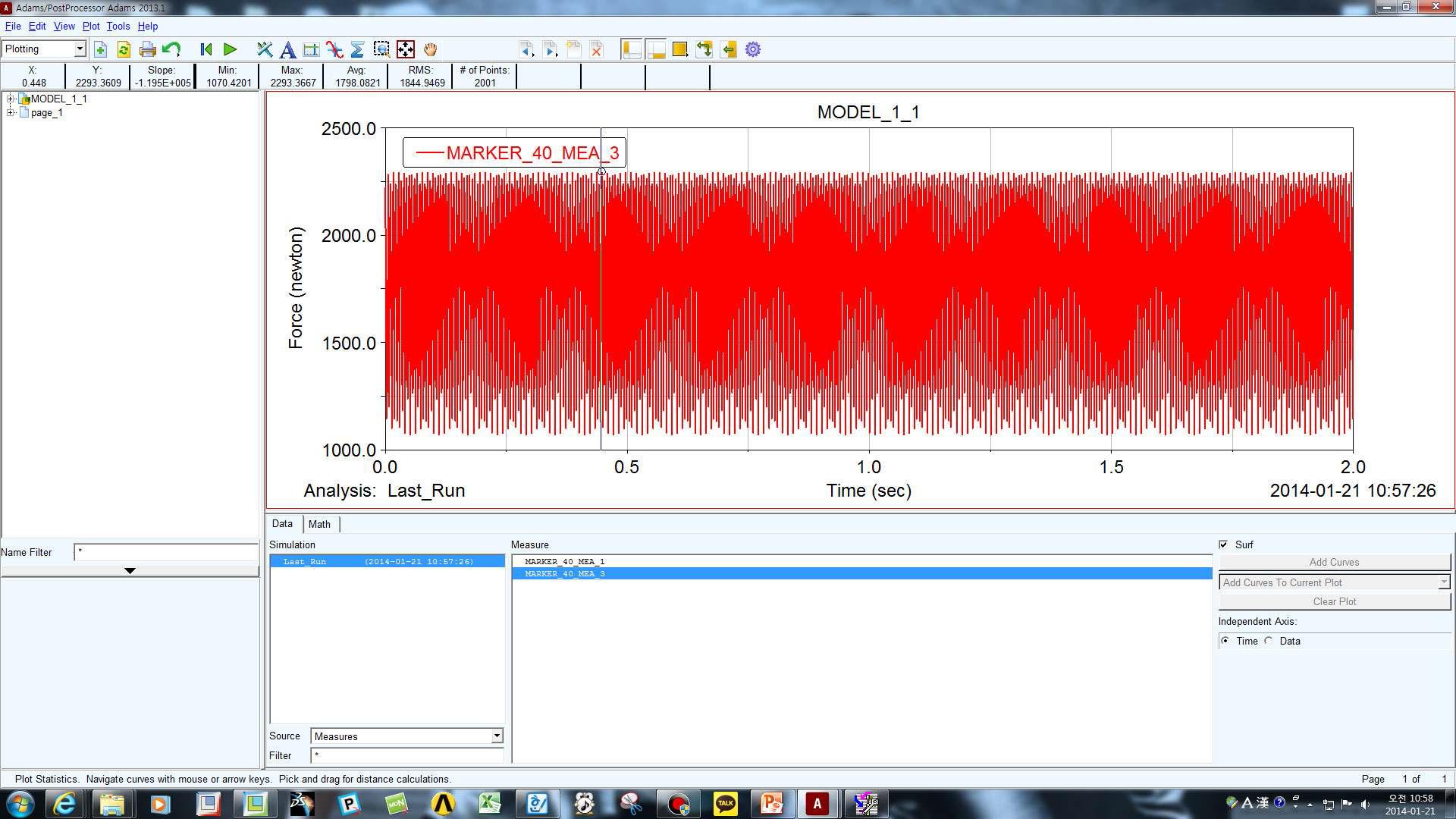Click the Name Filter input field
This screenshot has height=819, width=1456.
pos(166,552)
